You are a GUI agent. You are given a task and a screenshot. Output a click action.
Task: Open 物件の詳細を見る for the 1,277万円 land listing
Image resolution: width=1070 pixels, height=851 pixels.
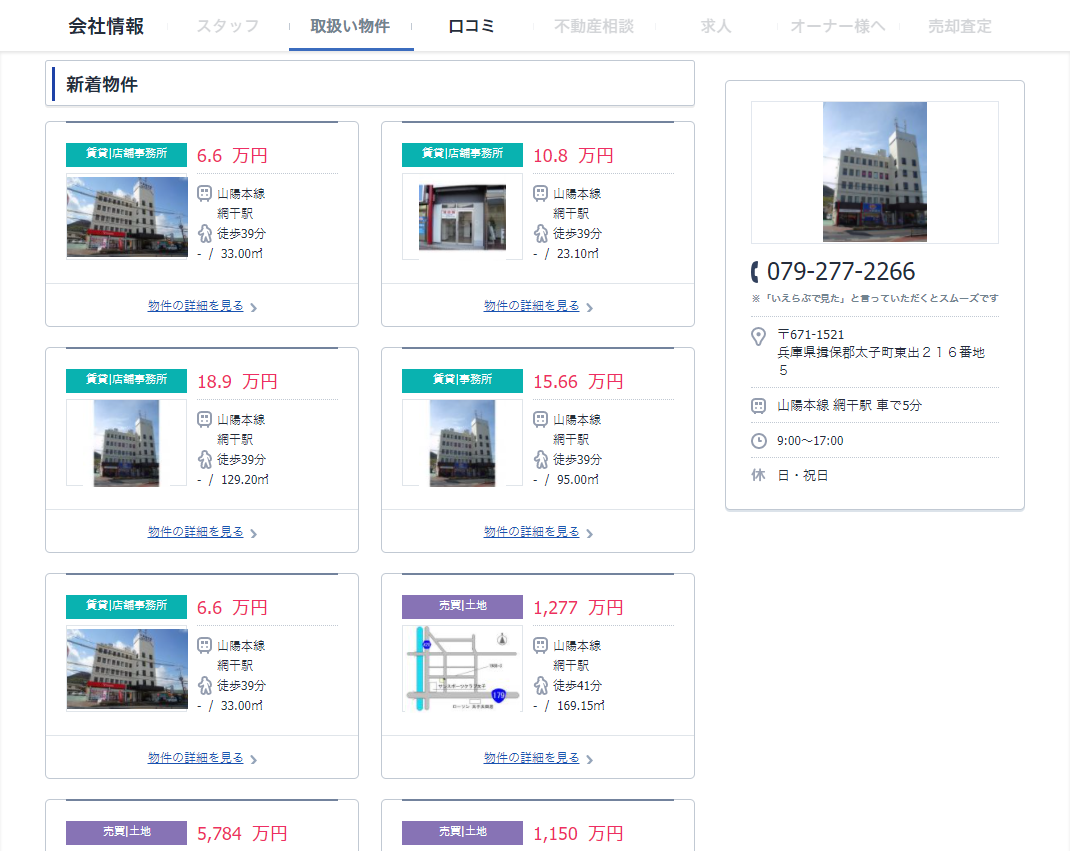(x=532, y=758)
